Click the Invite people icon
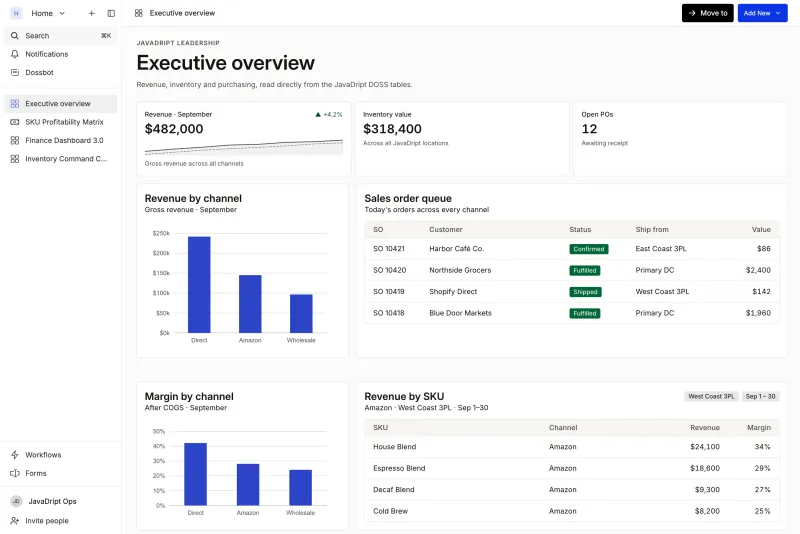The image size is (800, 534). tap(15, 521)
